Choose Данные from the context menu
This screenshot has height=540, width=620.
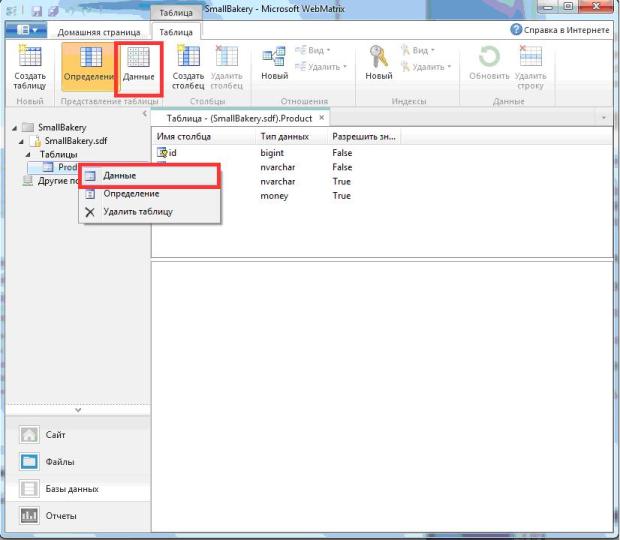pyautogui.click(x=149, y=176)
